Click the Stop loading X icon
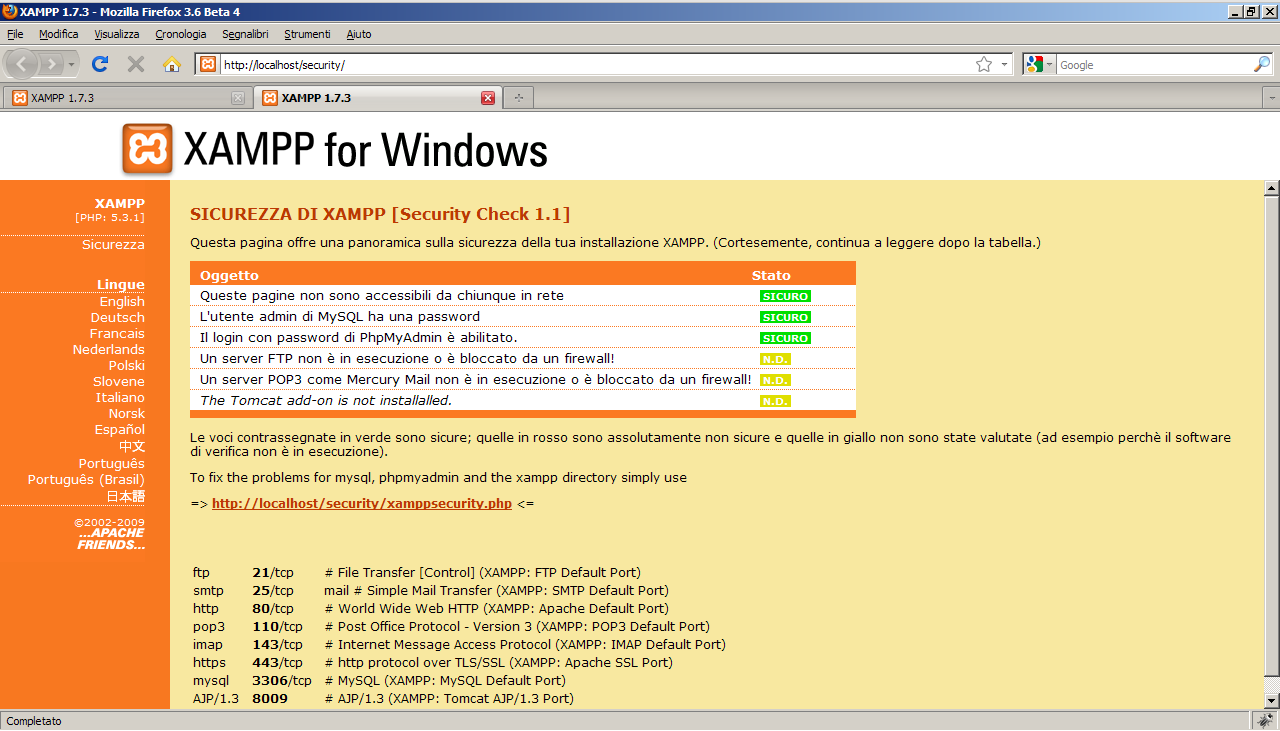1280x731 pixels. point(136,64)
